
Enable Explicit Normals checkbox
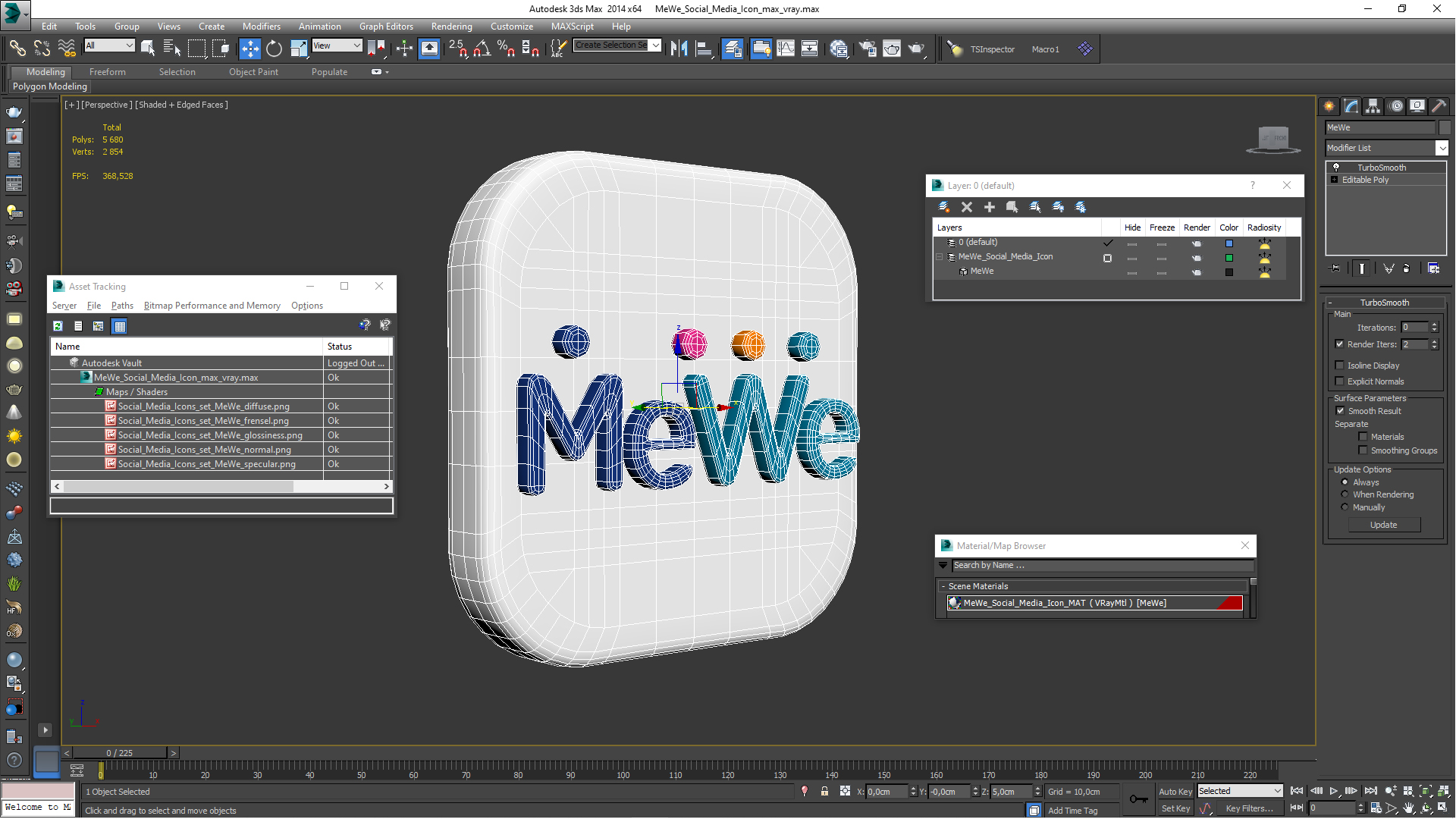[x=1340, y=381]
